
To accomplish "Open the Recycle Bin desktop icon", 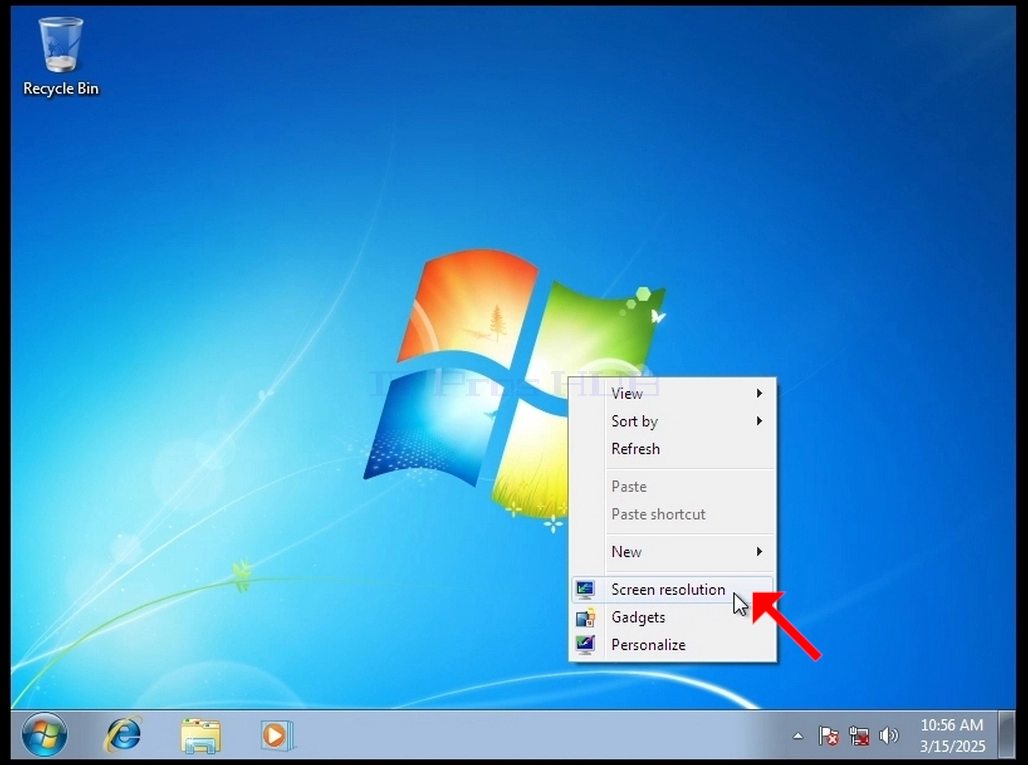I will tap(60, 56).
